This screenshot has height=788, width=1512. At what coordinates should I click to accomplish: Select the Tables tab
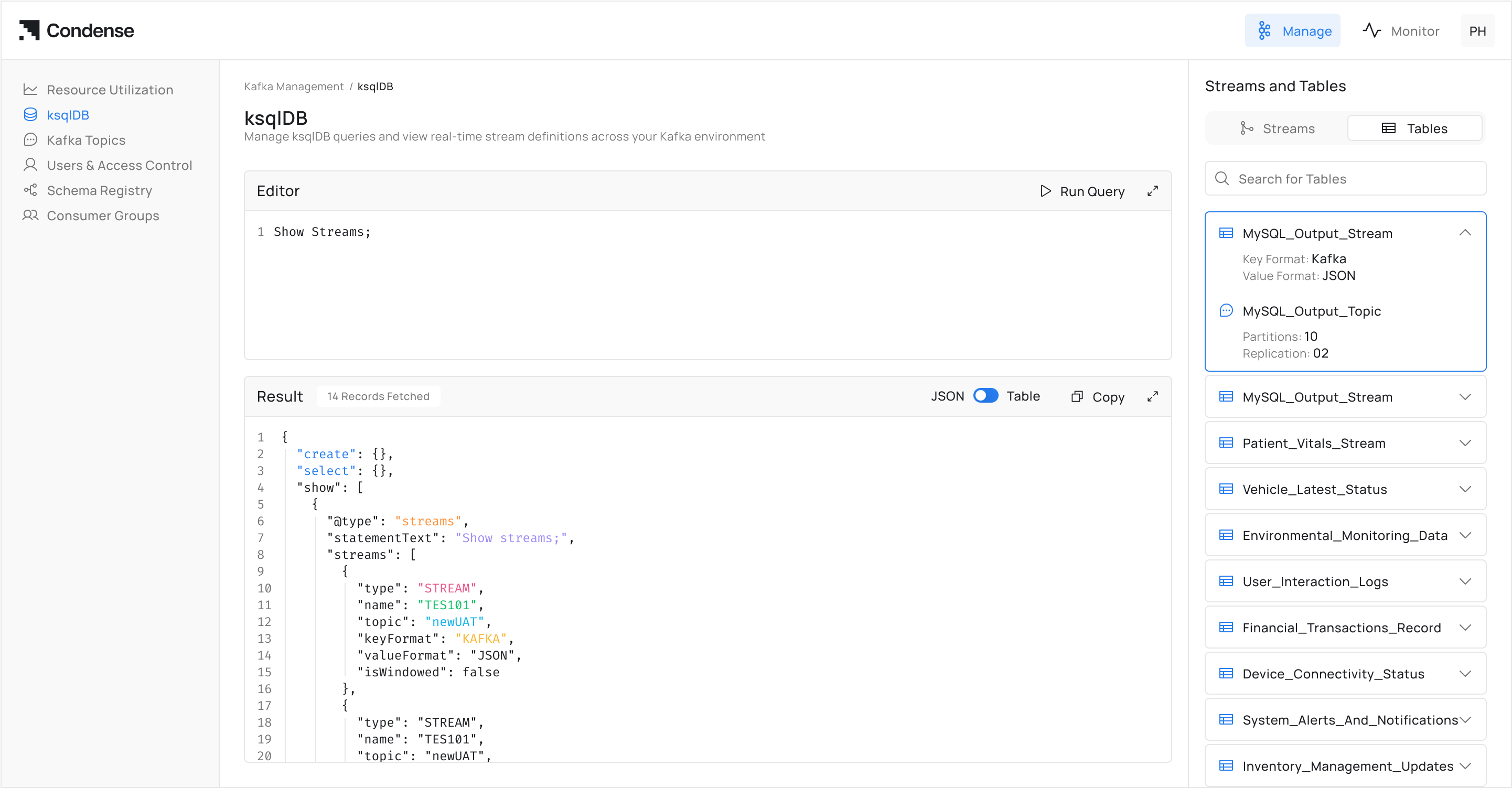tap(1414, 128)
